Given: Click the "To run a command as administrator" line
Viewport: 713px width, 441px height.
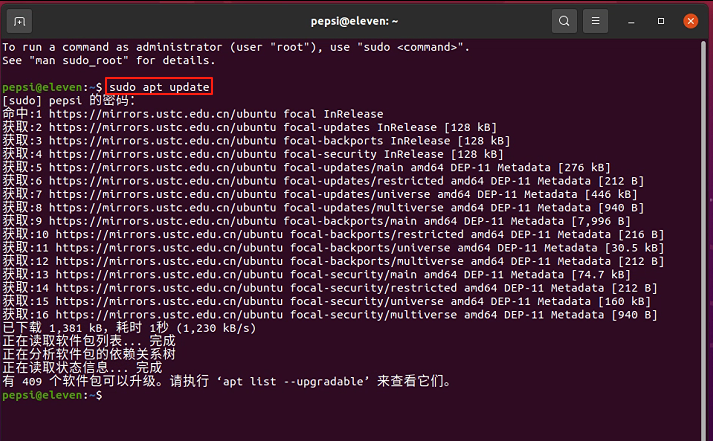Looking at the screenshot, I should tap(236, 47).
